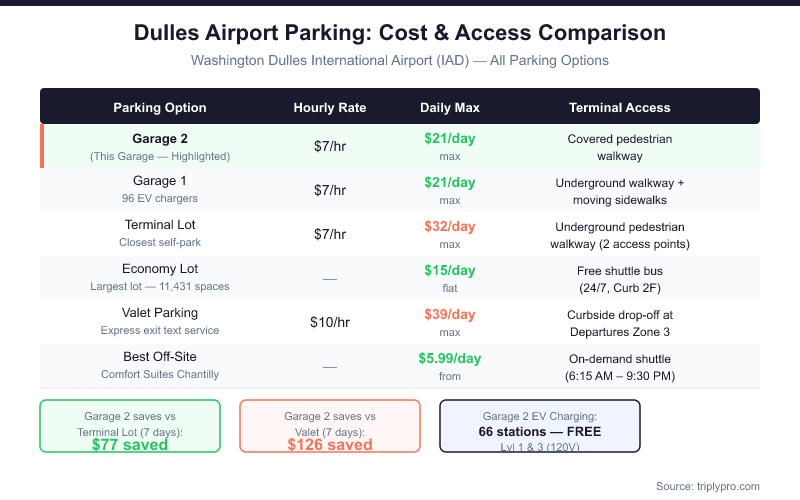Image resolution: width=800 pixels, height=500 pixels.
Task: Select the Garage 1 parking option
Action: pyautogui.click(x=160, y=181)
